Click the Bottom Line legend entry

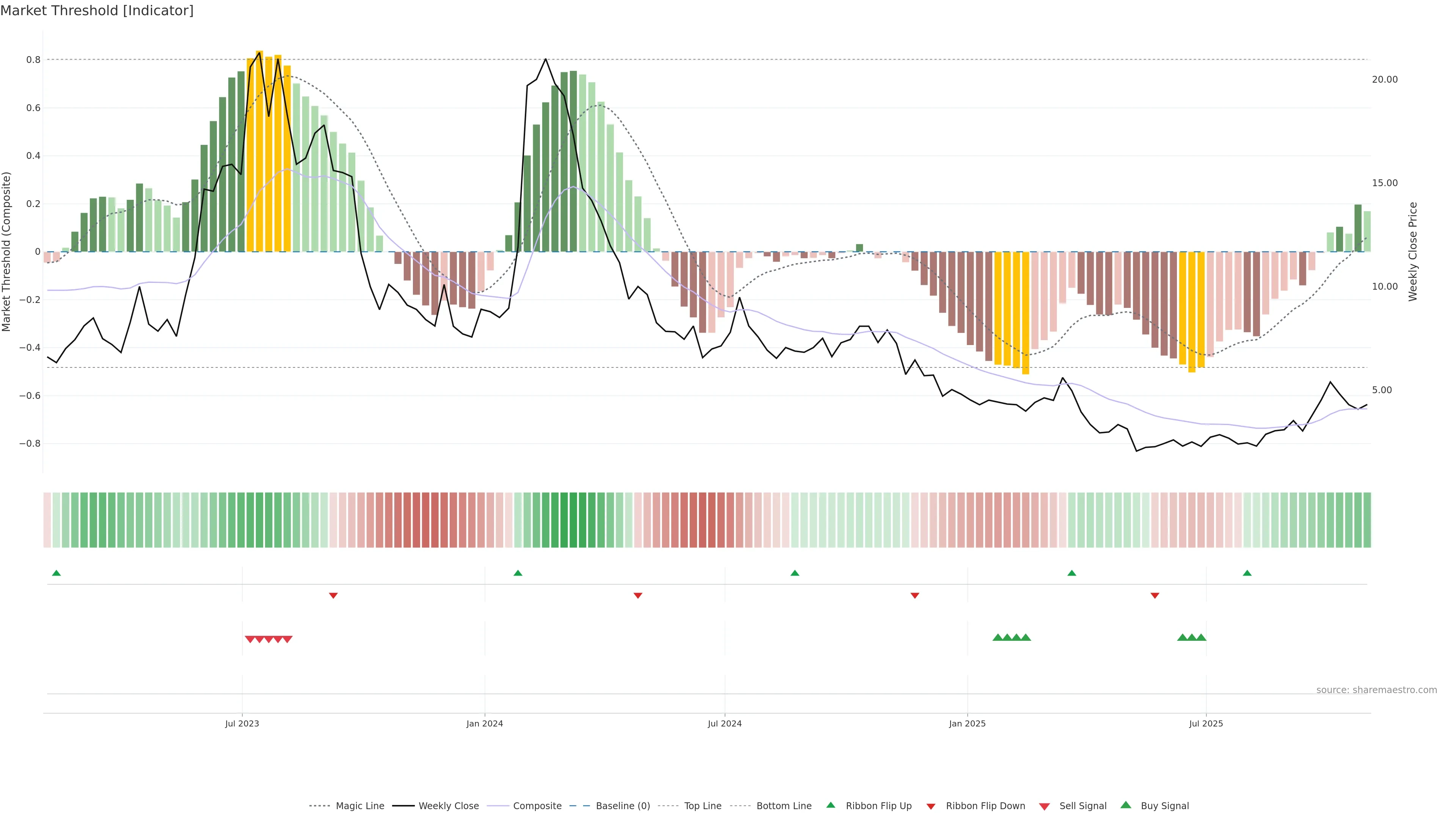783,805
